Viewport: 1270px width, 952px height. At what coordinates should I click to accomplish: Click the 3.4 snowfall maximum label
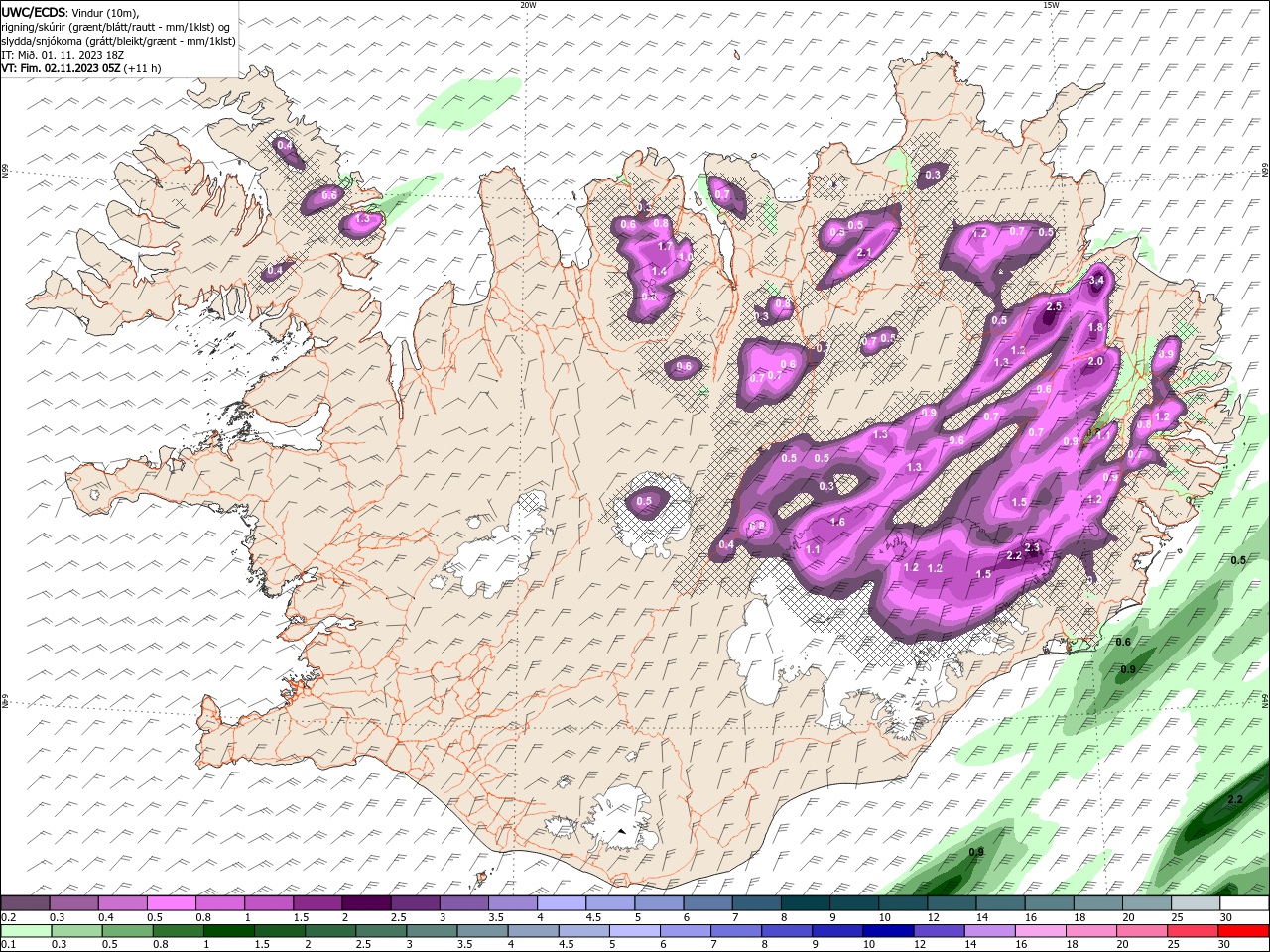point(1096,281)
